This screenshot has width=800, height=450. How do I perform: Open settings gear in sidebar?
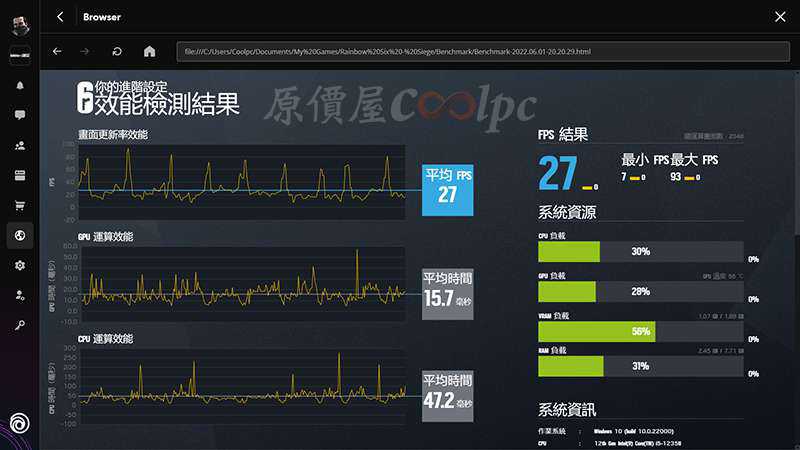coord(20,265)
